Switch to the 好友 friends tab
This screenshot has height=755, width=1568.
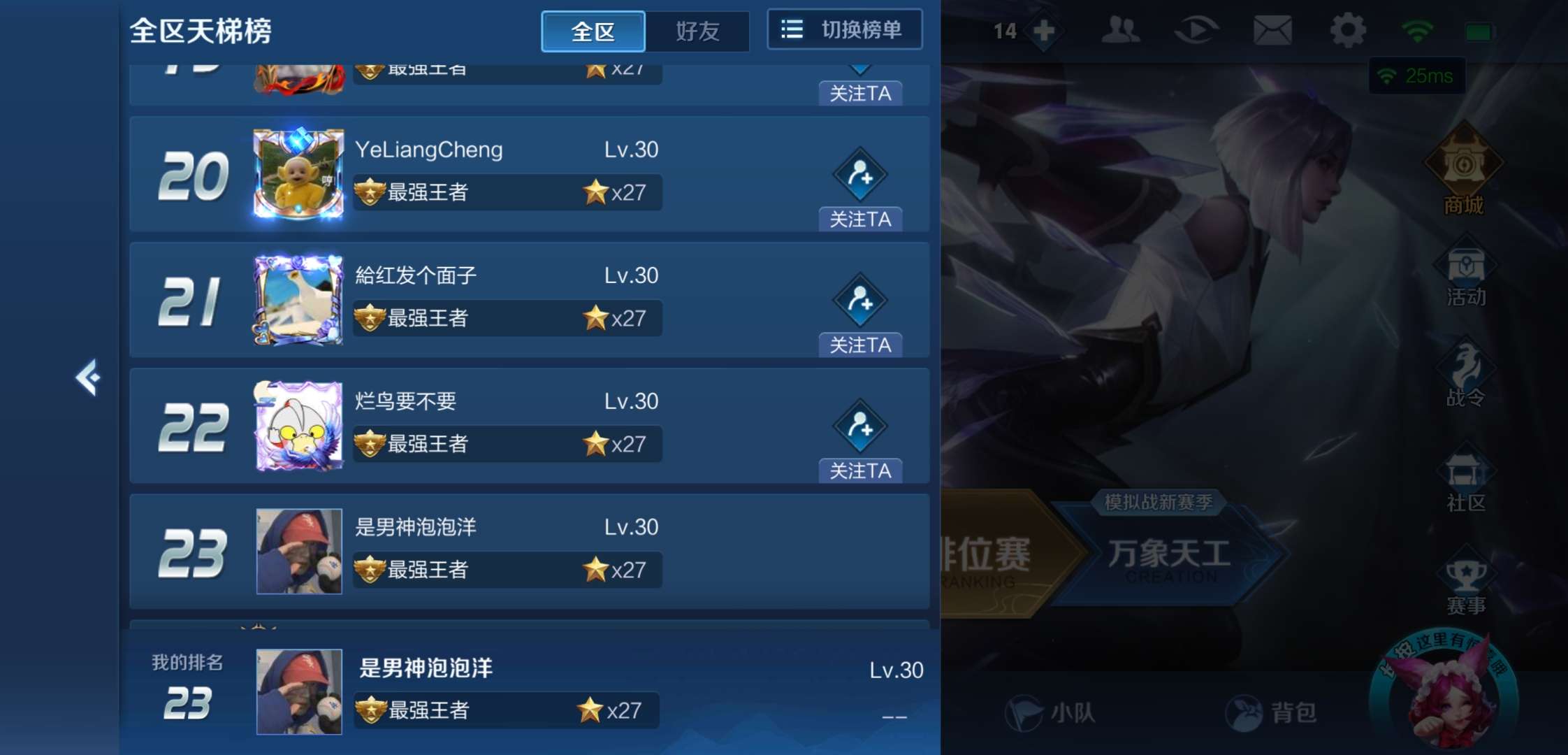697,31
